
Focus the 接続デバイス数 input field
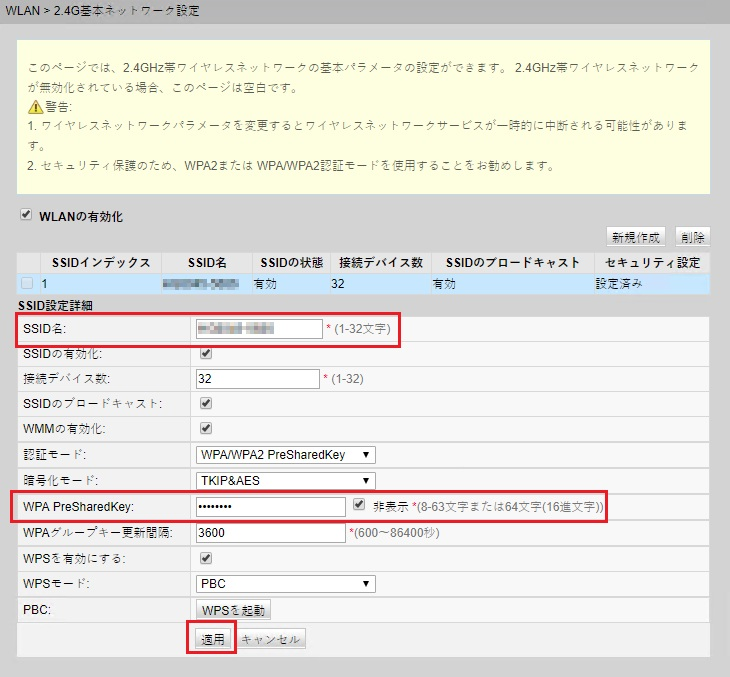pos(257,379)
